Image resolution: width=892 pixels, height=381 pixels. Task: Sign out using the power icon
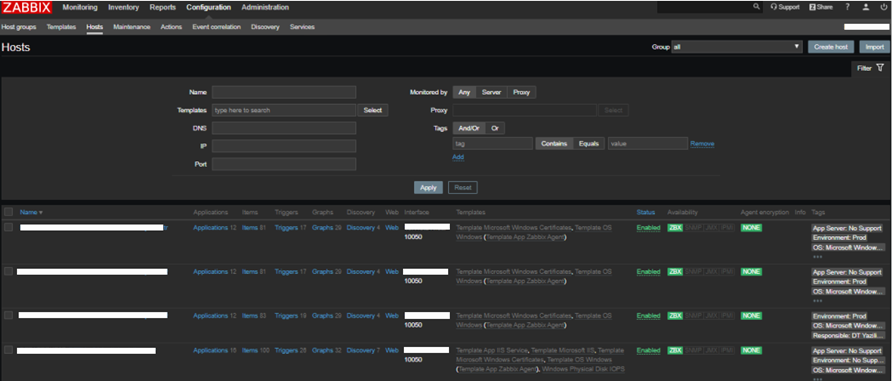tap(883, 7)
